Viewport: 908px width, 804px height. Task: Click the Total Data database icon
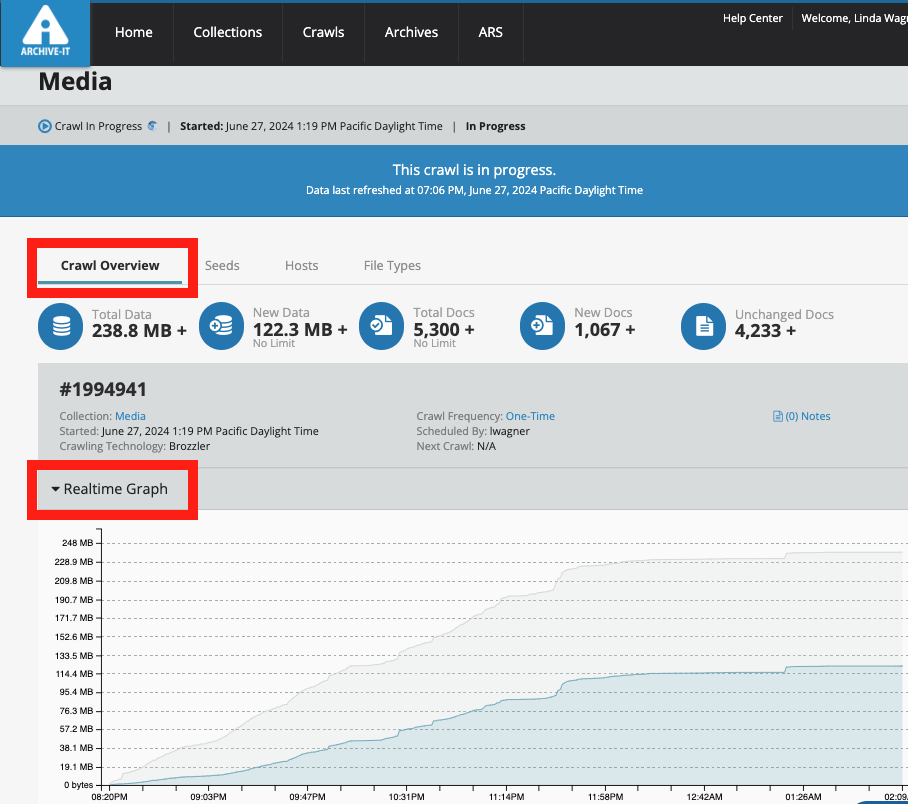(62, 326)
